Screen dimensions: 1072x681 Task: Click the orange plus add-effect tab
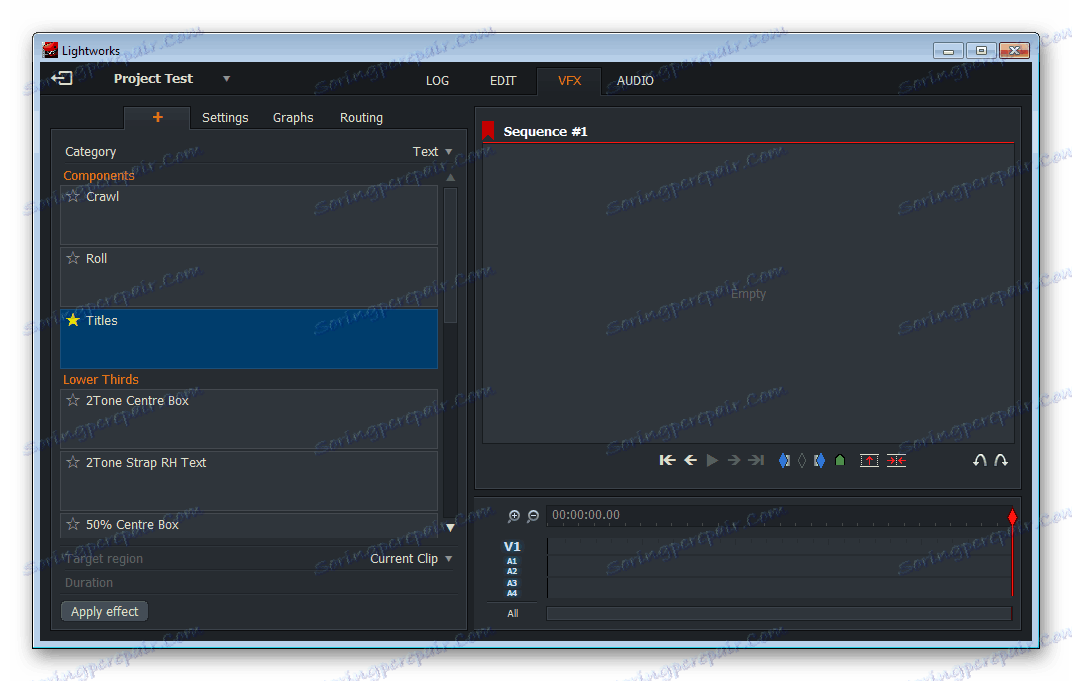pos(157,117)
